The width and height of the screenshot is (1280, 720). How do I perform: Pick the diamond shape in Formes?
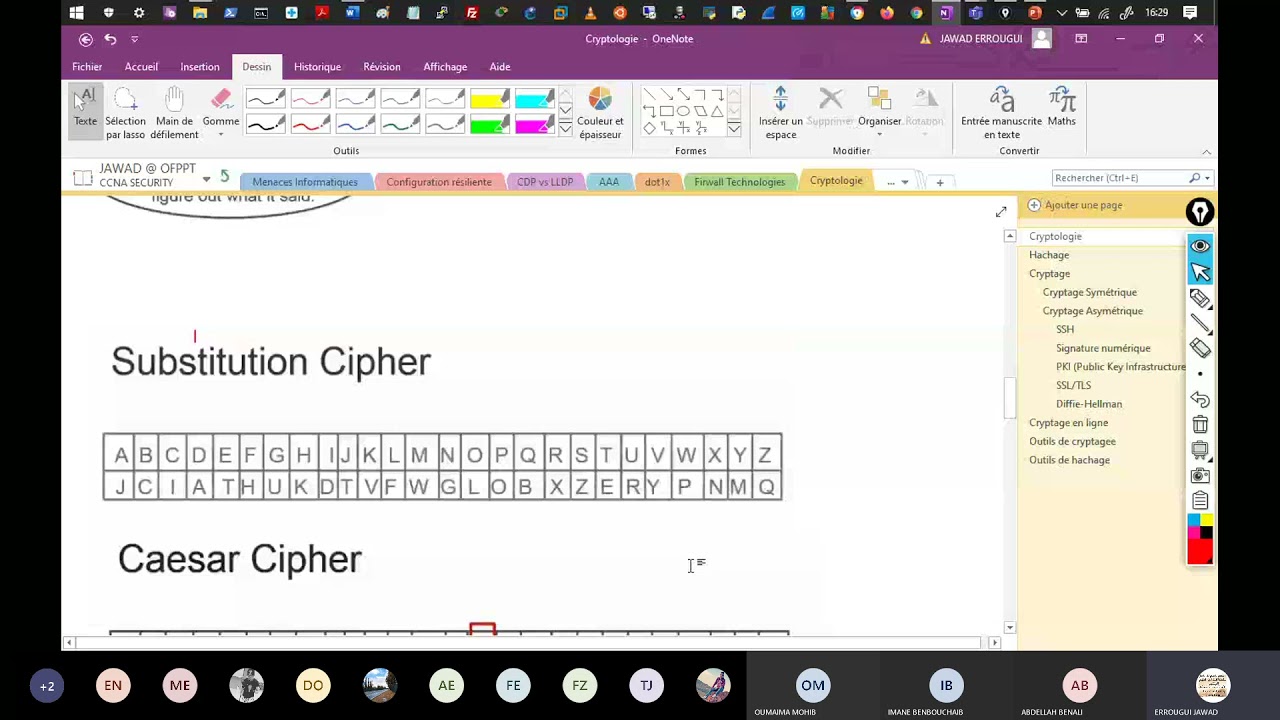(x=649, y=128)
